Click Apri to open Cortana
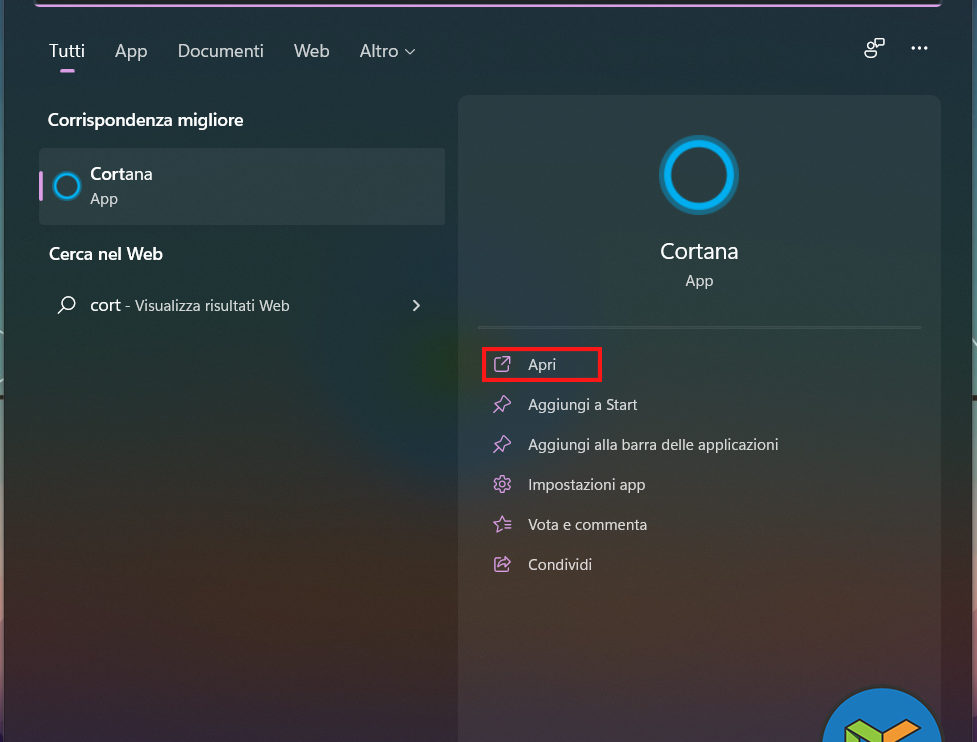Viewport: 977px width, 742px height. coord(542,364)
